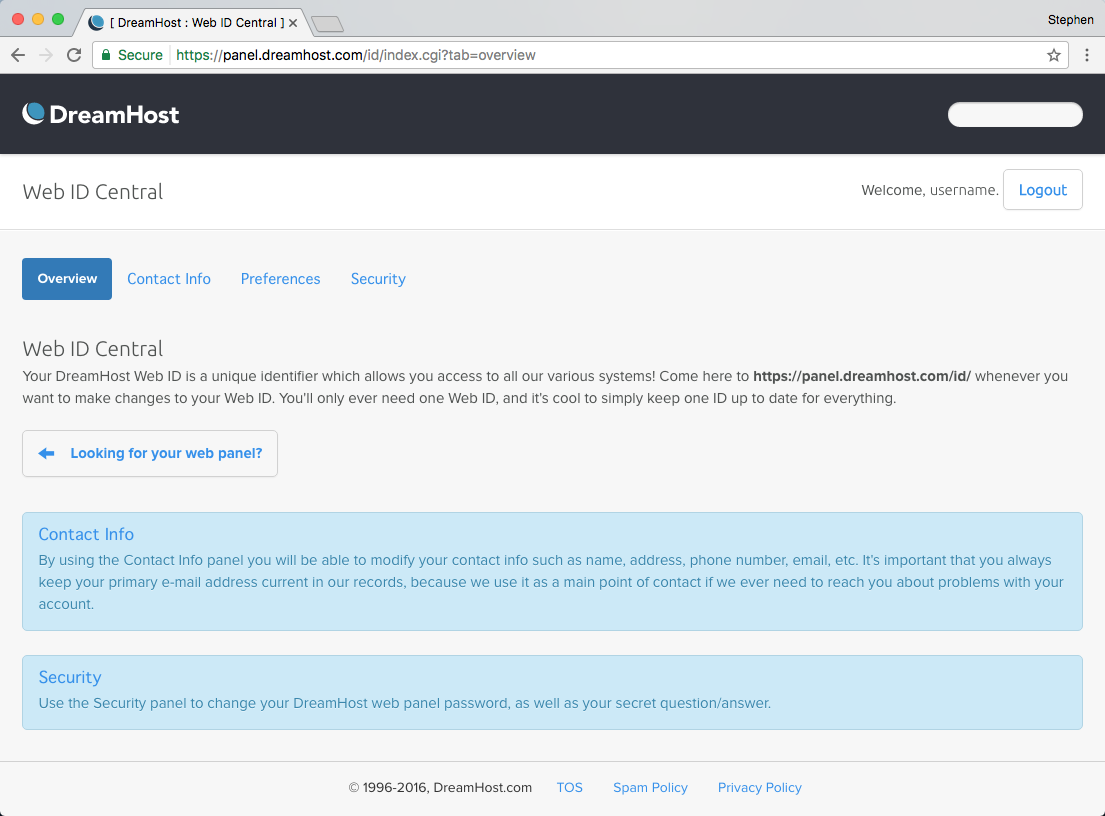Close the DreamHost Web ID Central tab
1105x816 pixels.
tap(293, 23)
